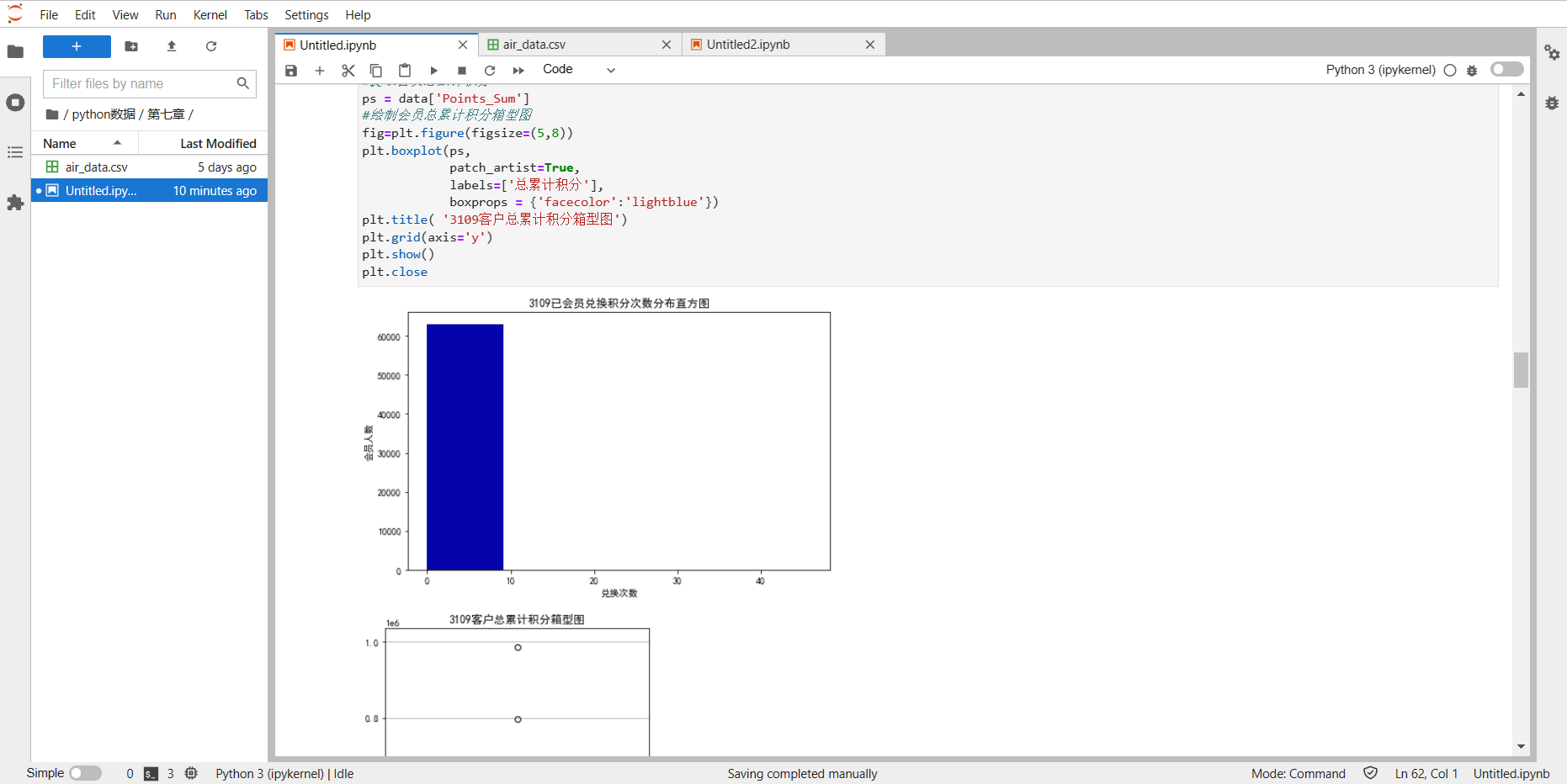
Task: Click Python 3 (ipykernel) | Idle status
Action: click(284, 774)
